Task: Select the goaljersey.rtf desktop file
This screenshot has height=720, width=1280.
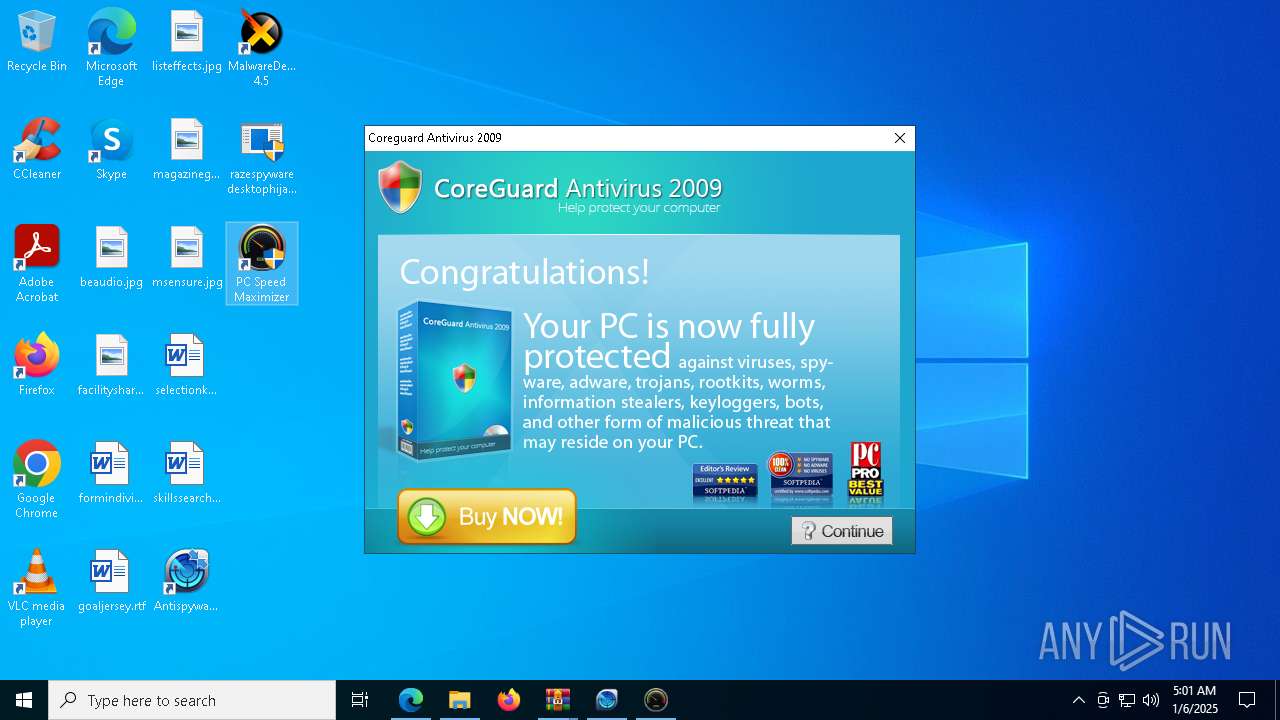Action: [x=111, y=582]
